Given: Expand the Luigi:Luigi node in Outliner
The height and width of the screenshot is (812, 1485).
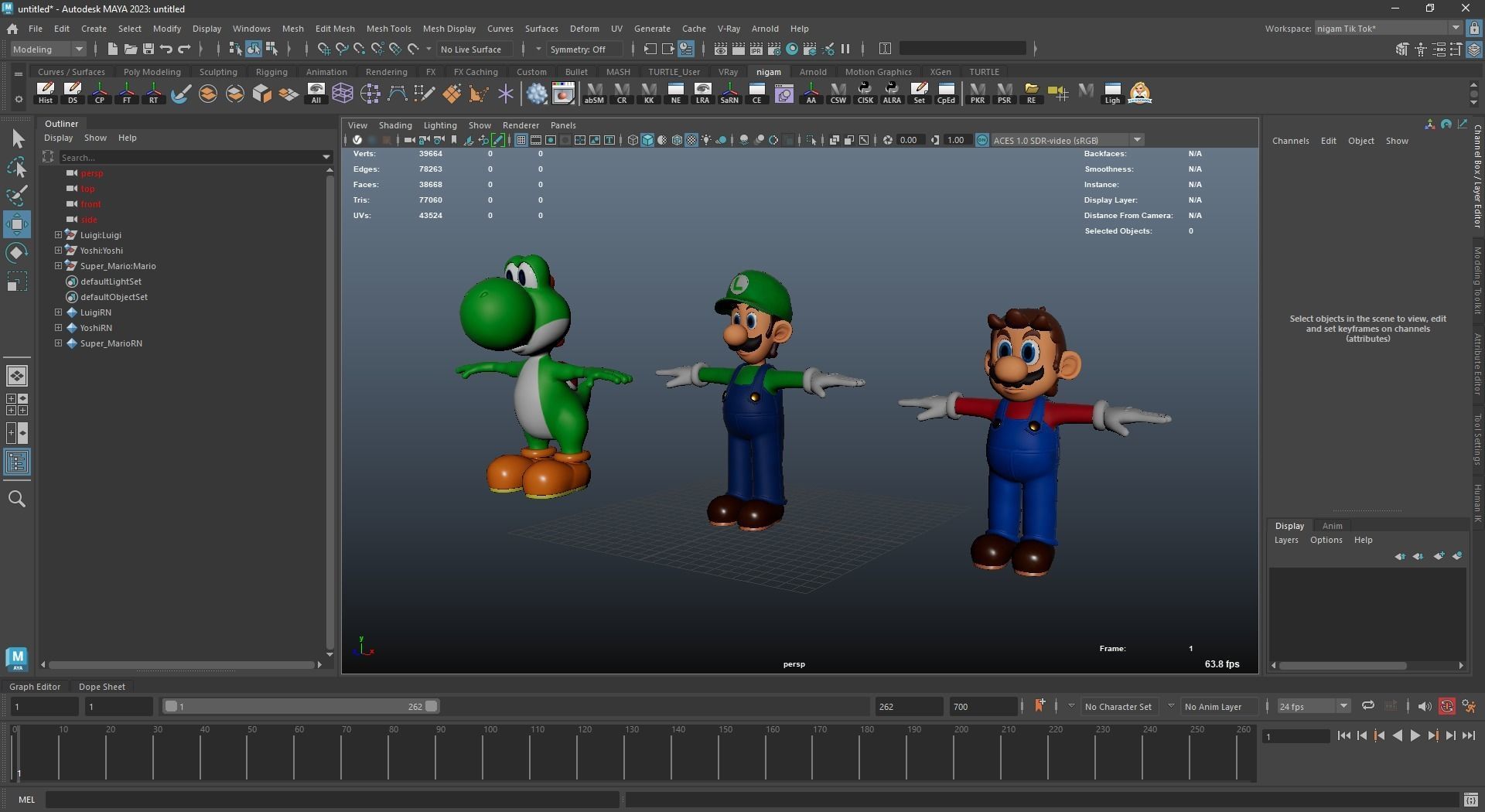Looking at the screenshot, I should point(58,234).
